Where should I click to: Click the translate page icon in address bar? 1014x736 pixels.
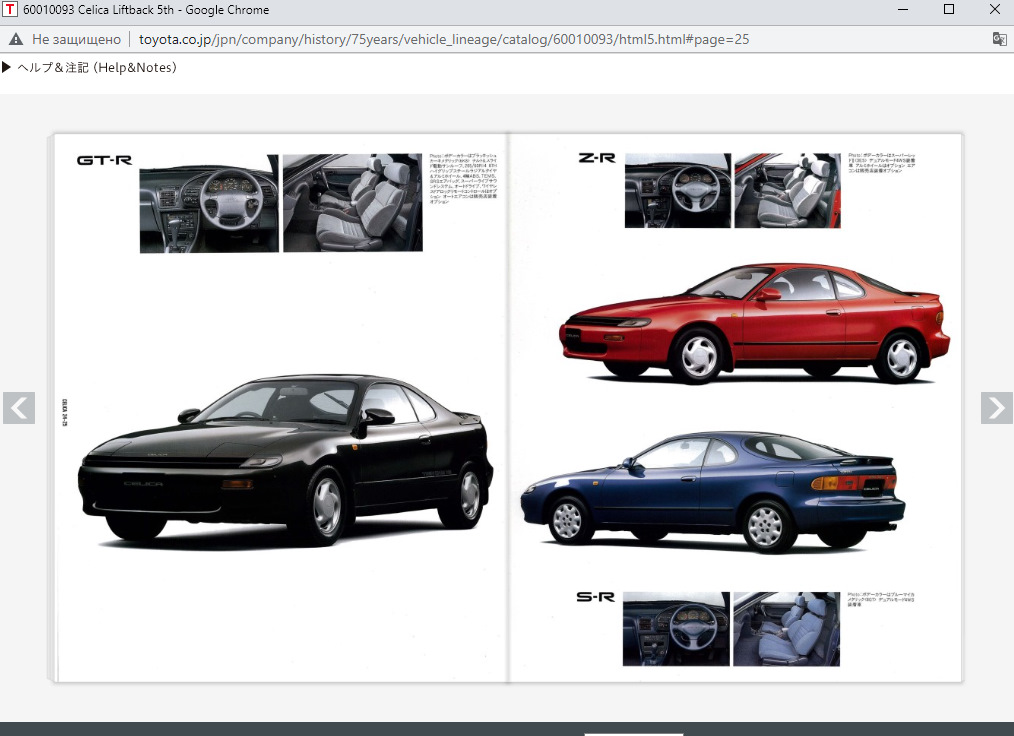999,39
